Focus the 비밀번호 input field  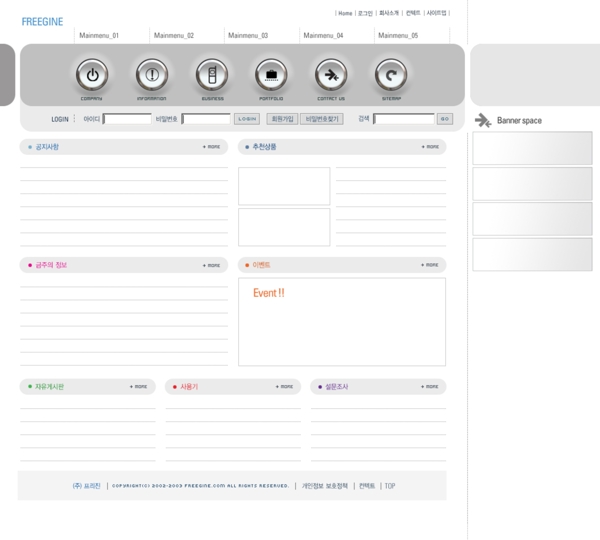pos(206,119)
